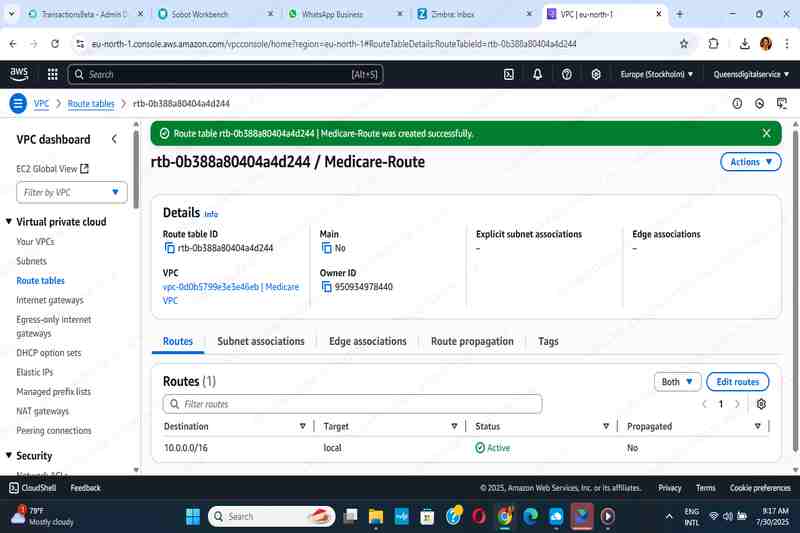Open Subnets in the sidebar
This screenshot has height=533, width=800.
click(x=31, y=261)
